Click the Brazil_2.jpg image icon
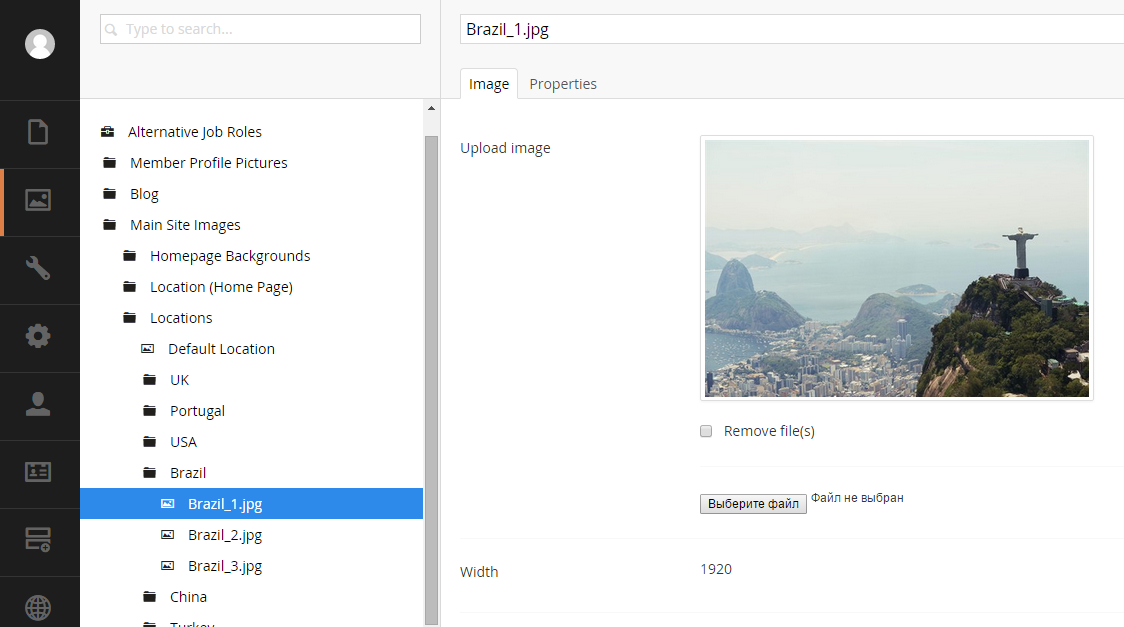The height and width of the screenshot is (627, 1124). (168, 535)
